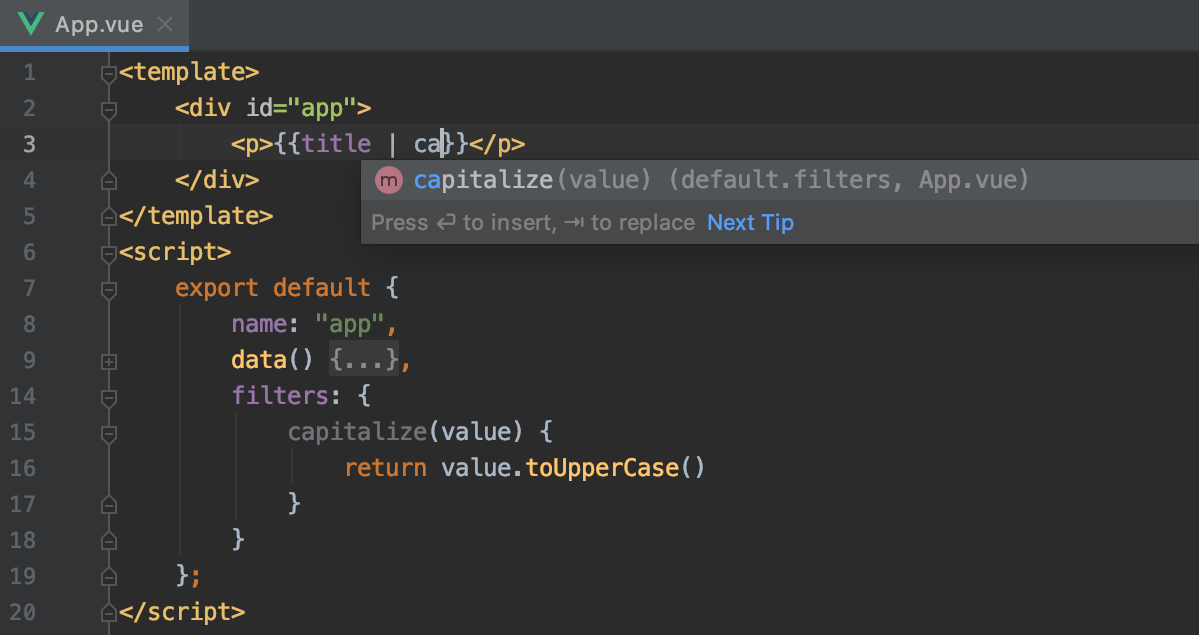Click "data" function name on line 9

click(x=259, y=360)
